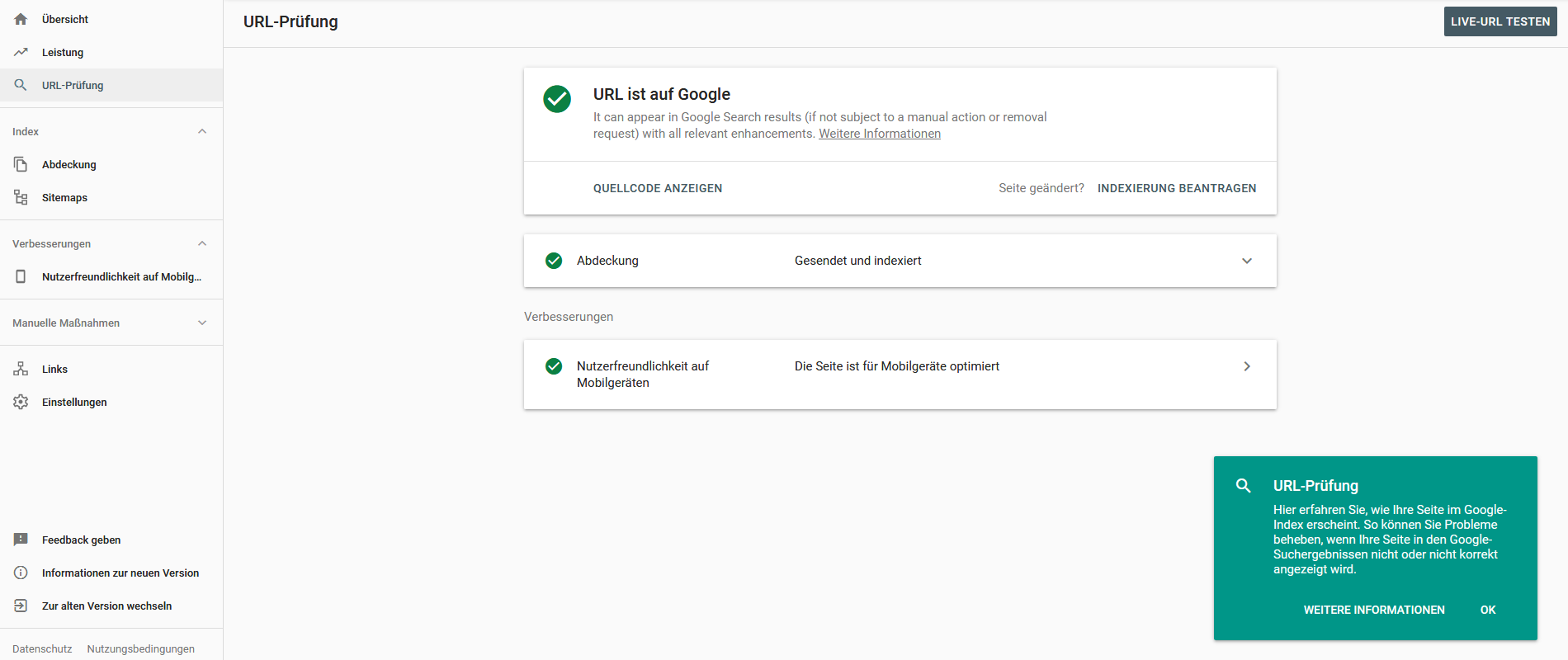Click the text Die Seite ist für Mobilgeräte optimiert
Image resolution: width=1568 pixels, height=660 pixels.
point(897,366)
